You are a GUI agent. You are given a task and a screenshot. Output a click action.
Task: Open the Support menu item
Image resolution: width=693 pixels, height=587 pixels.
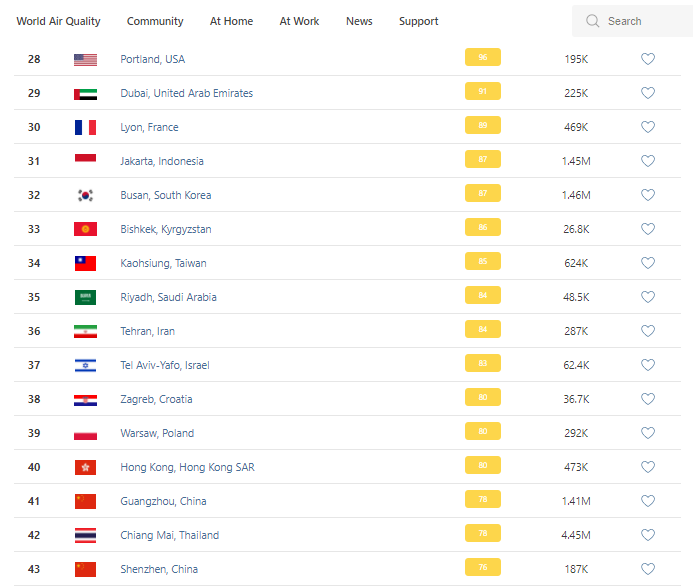[418, 21]
